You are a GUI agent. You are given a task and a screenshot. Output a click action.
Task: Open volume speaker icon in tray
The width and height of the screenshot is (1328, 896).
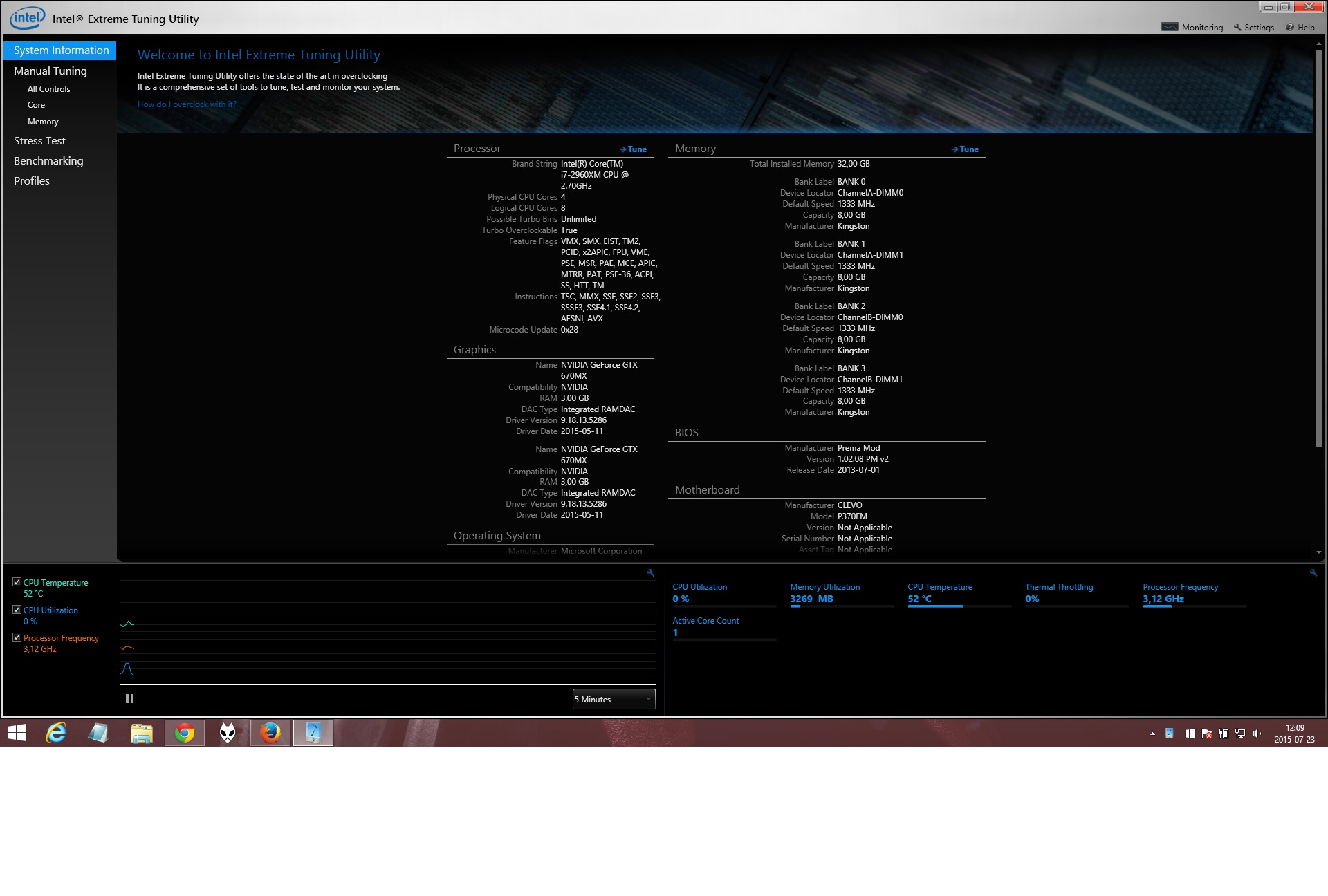1257,734
